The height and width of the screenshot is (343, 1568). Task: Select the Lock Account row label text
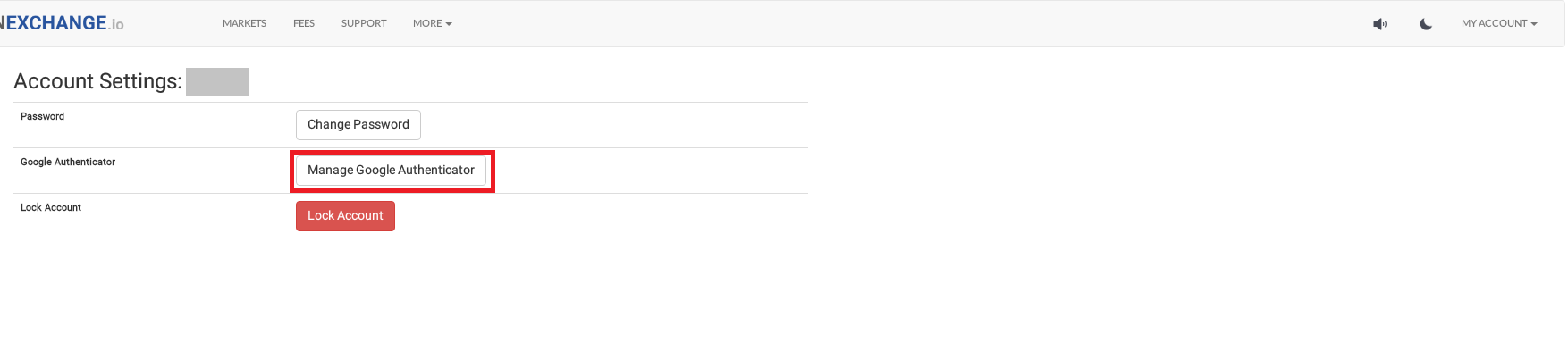[51, 207]
